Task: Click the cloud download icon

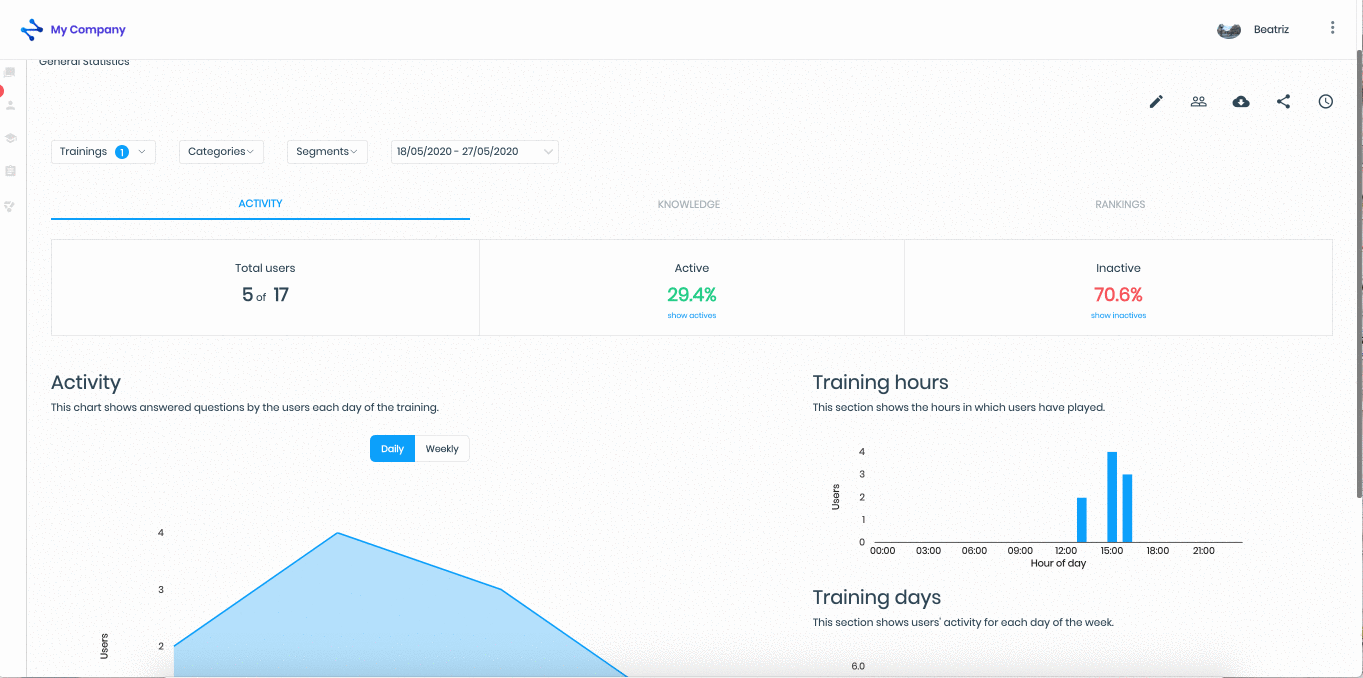Action: [x=1241, y=101]
